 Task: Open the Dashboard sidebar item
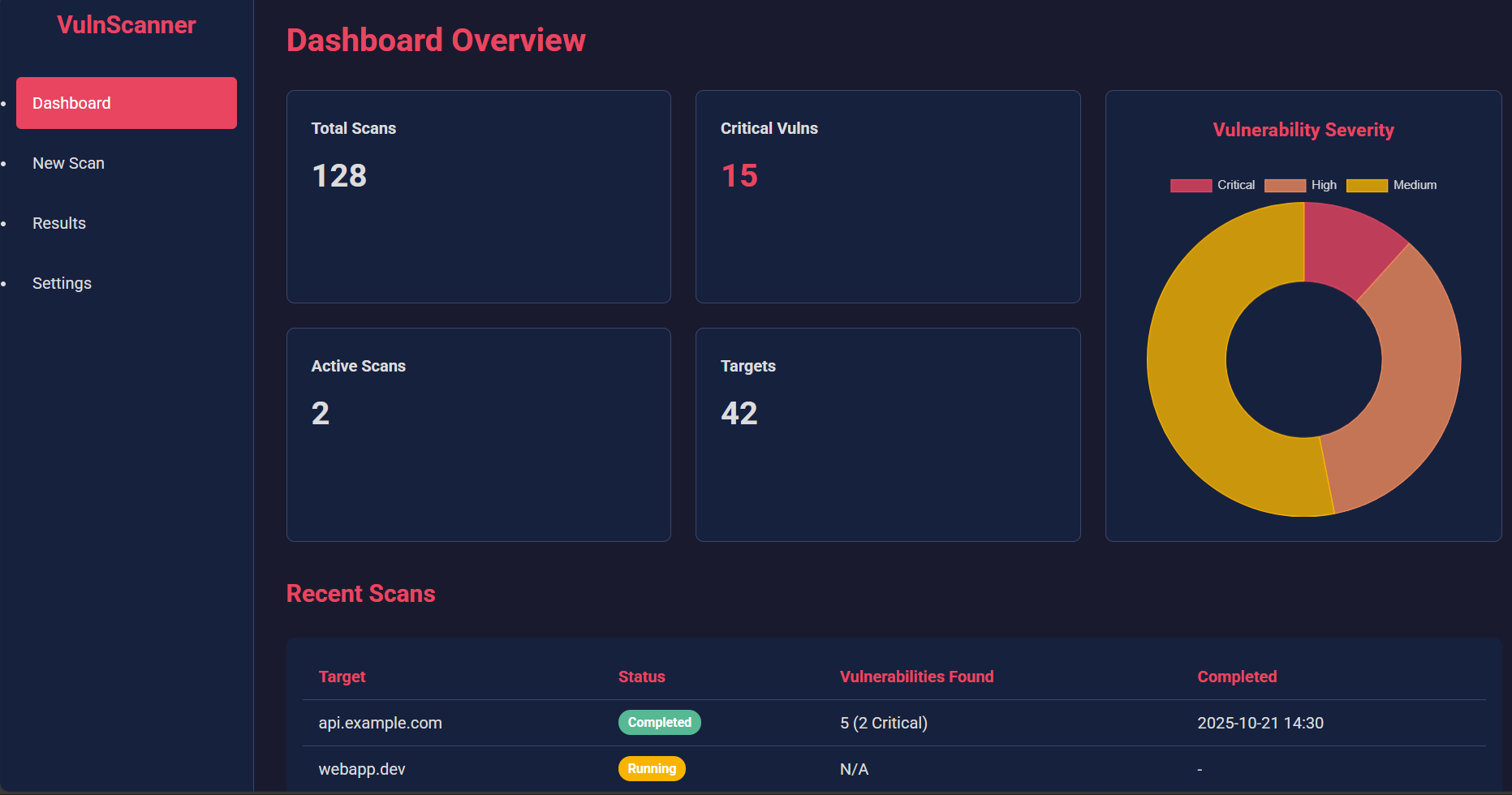tap(127, 103)
